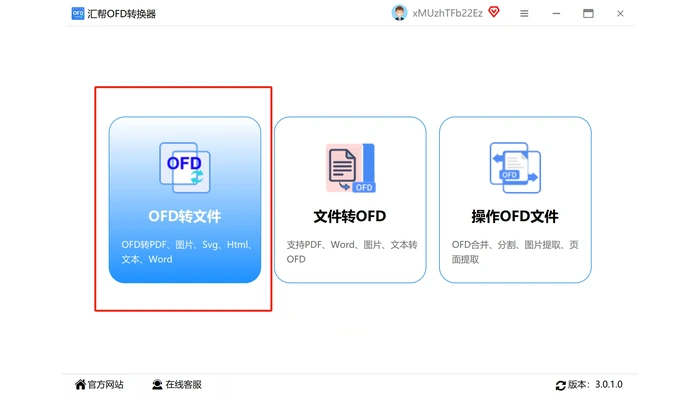700x395 pixels.
Task: Click the OFD转文件 conversion icon
Action: point(185,167)
